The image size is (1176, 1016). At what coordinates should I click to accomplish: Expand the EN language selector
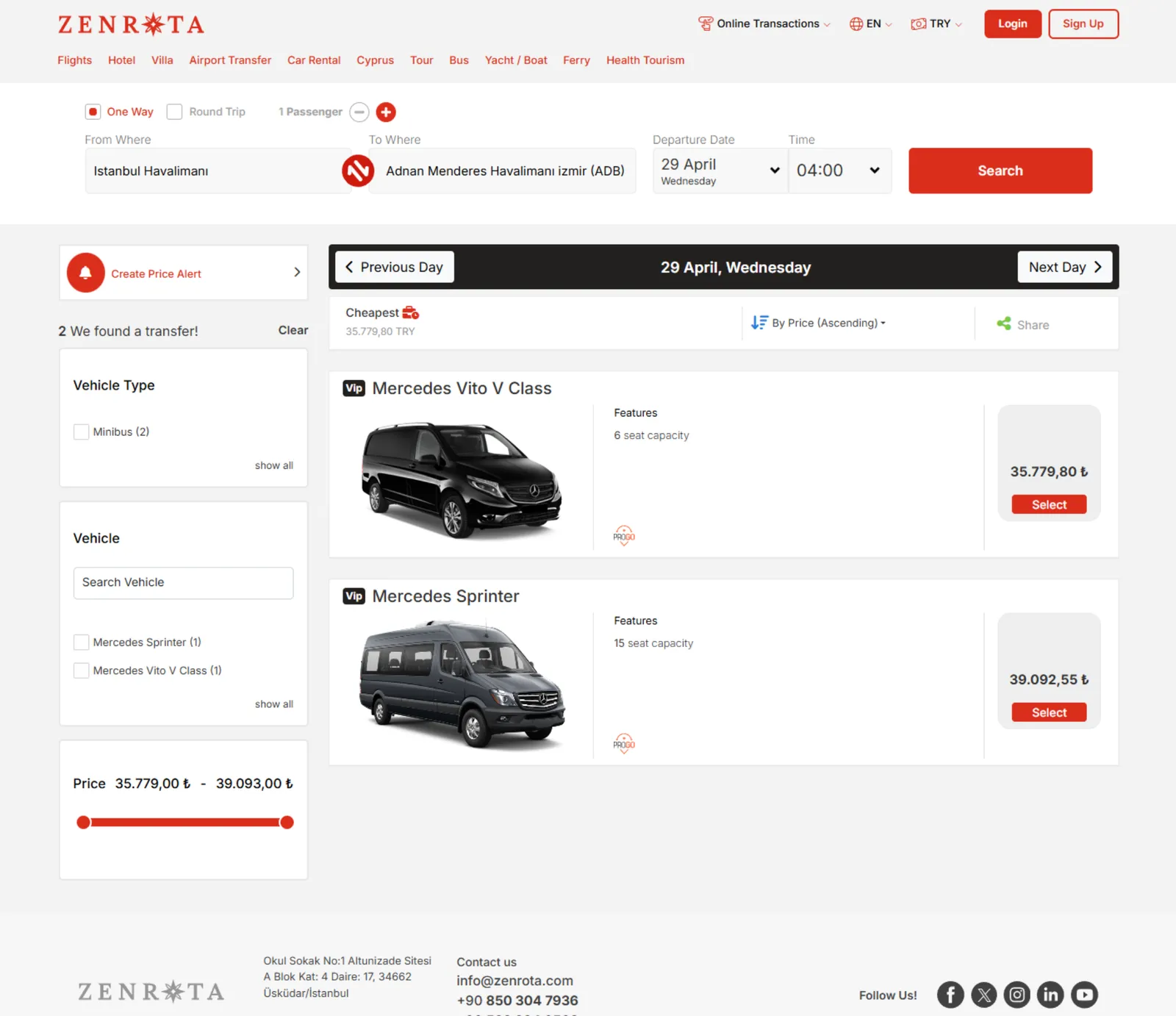coord(871,24)
